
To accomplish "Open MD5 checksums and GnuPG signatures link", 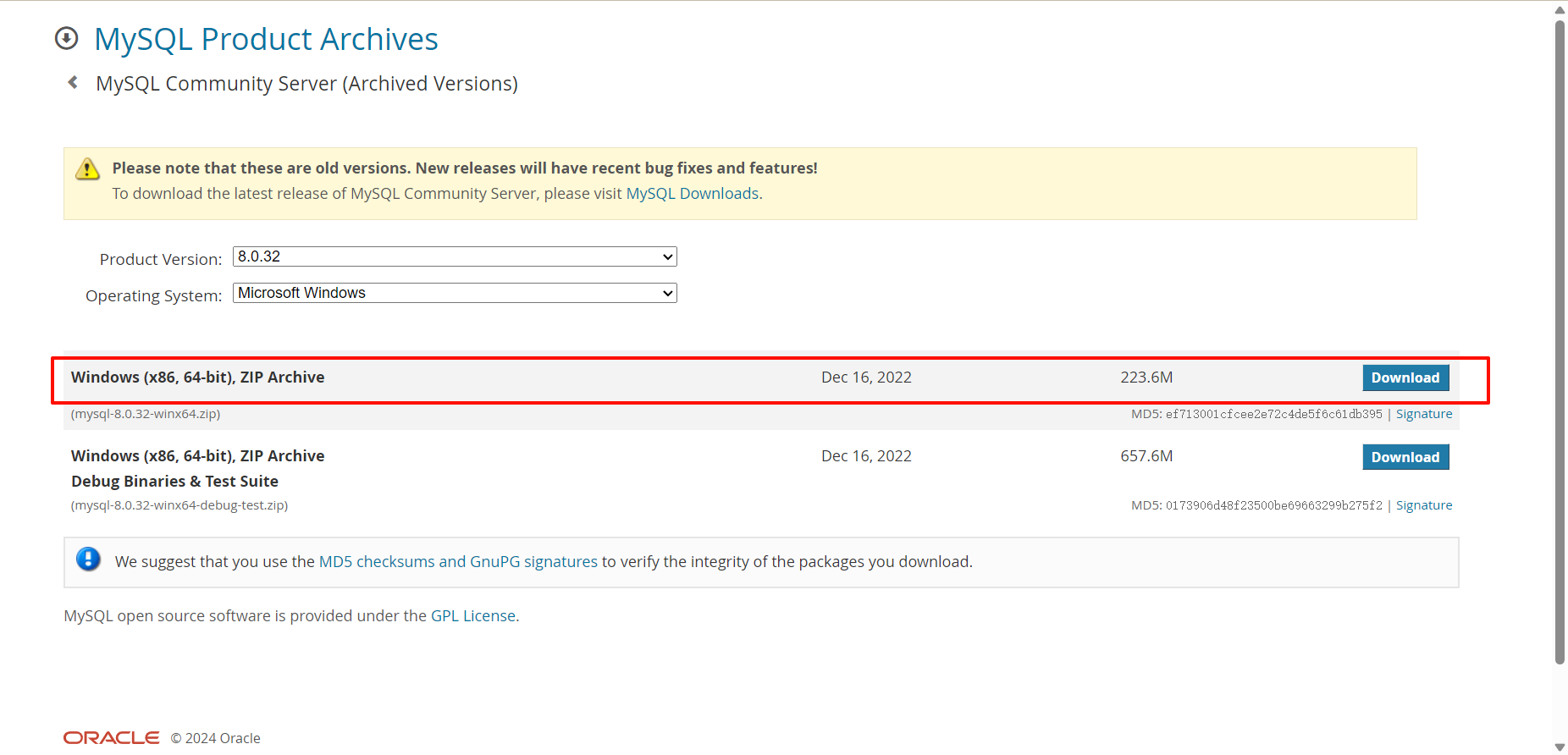I will (458, 562).
